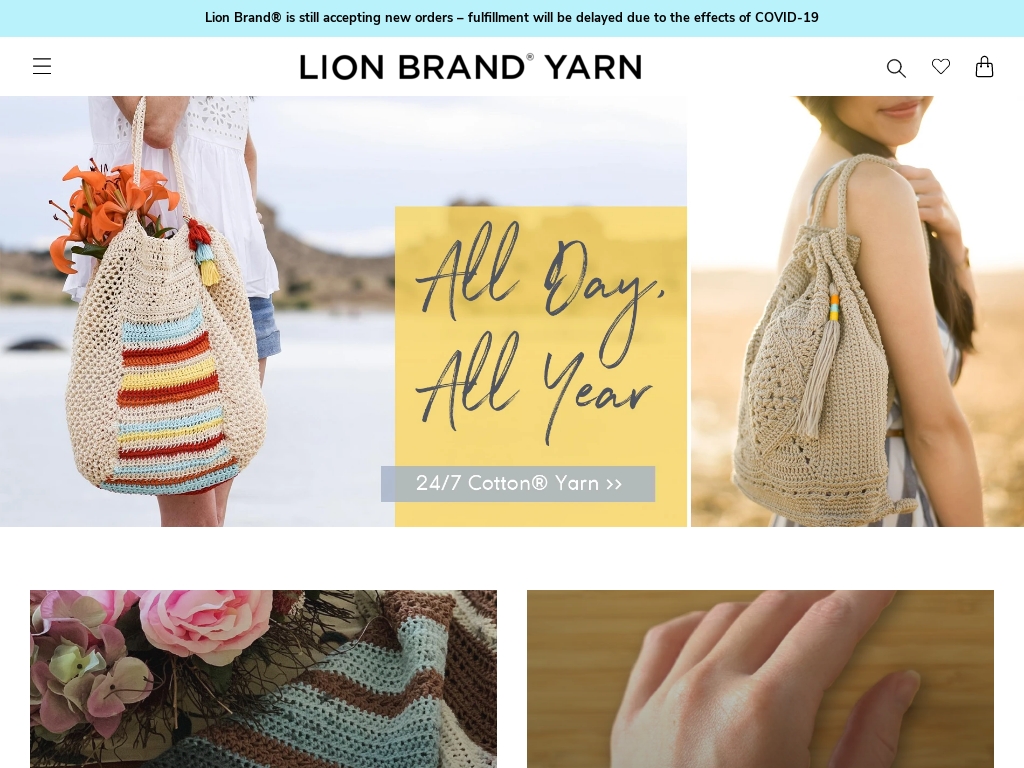Open the wishlist heart icon

(x=940, y=66)
